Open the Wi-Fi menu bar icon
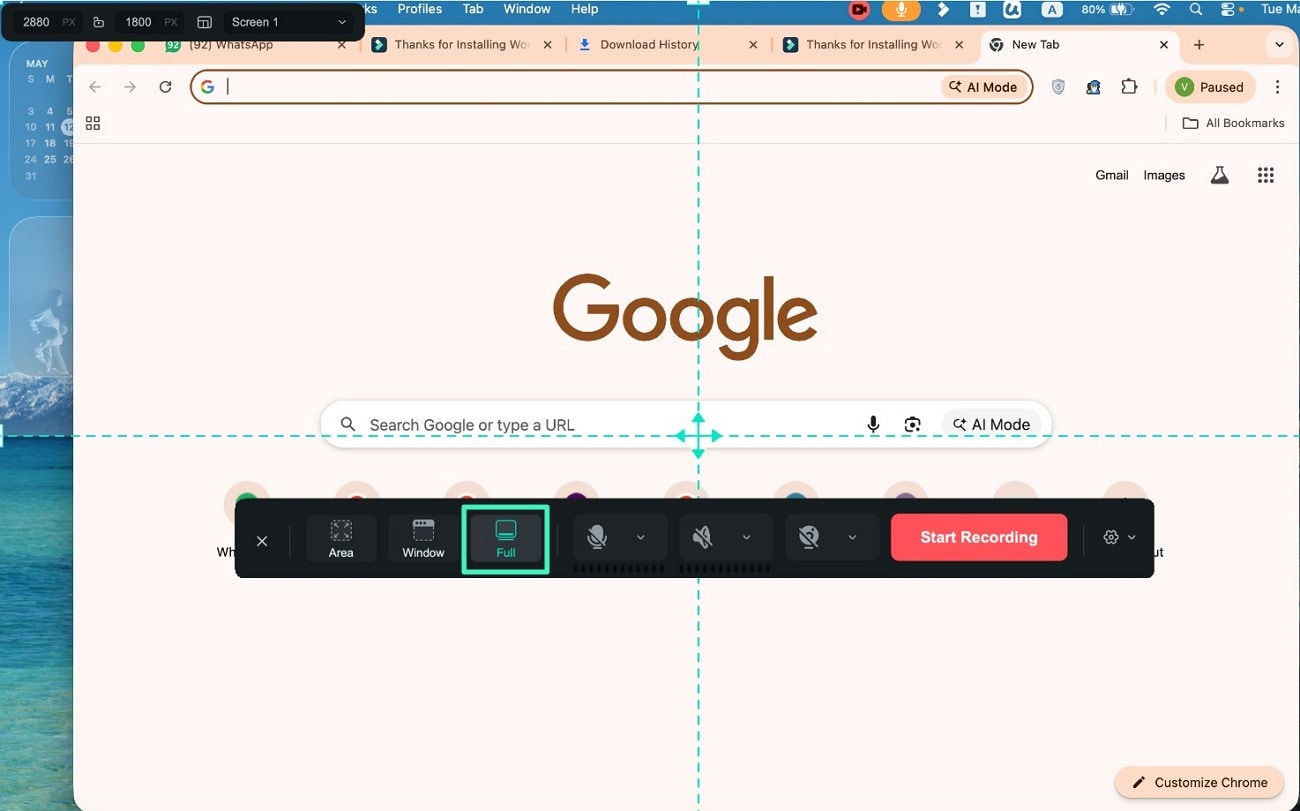Screen dimensions: 1300x811 pos(1162,9)
